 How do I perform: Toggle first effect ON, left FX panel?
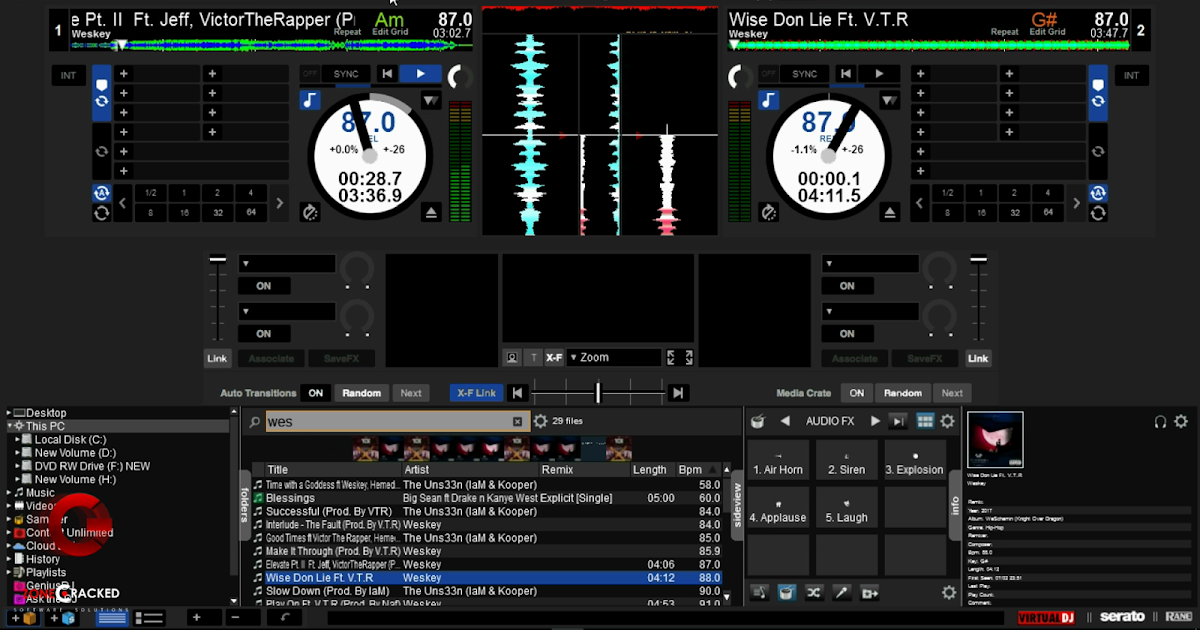pyautogui.click(x=264, y=286)
